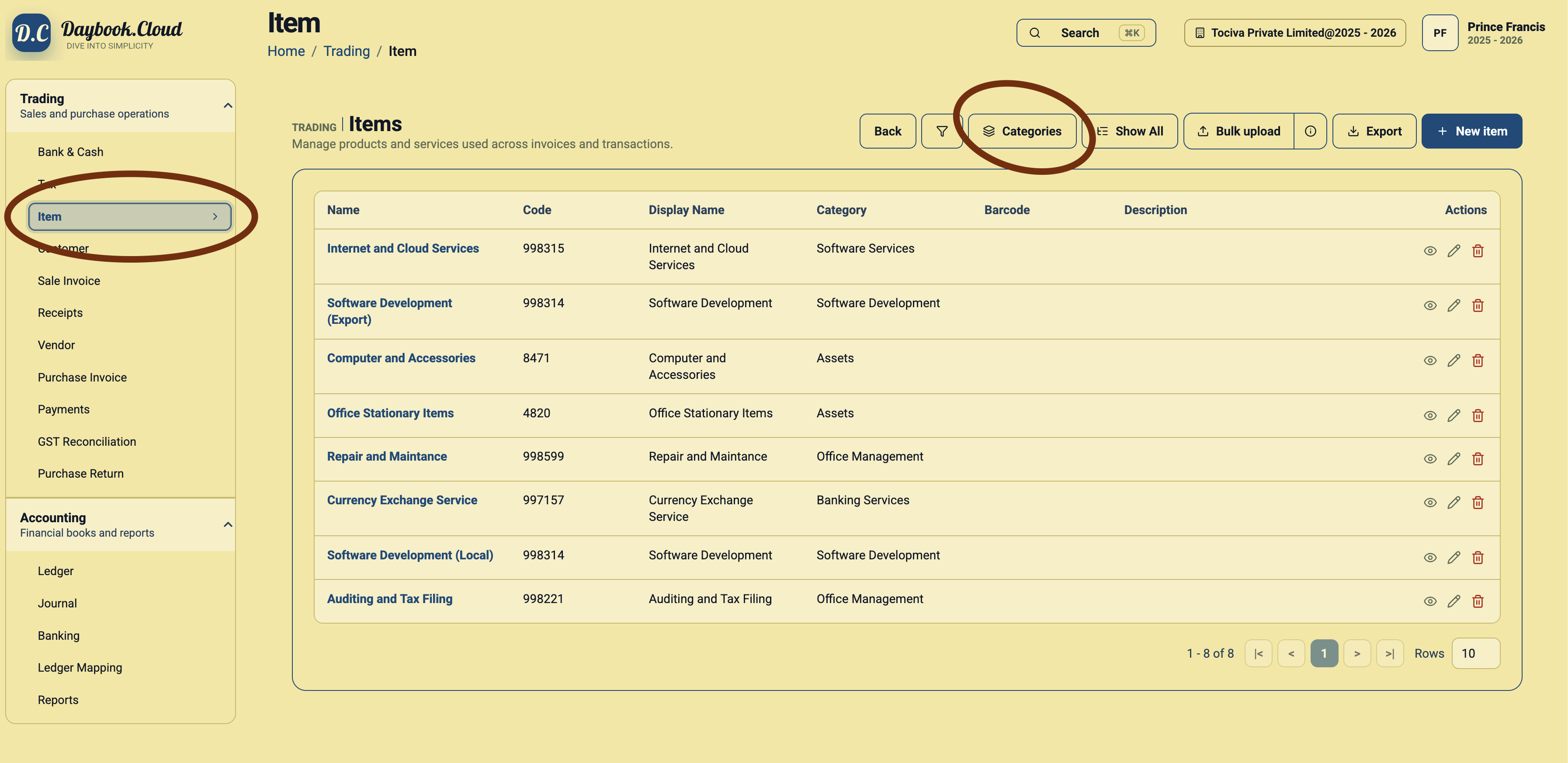View Office Stationary Items details
The width and height of the screenshot is (1568, 763).
click(1430, 416)
